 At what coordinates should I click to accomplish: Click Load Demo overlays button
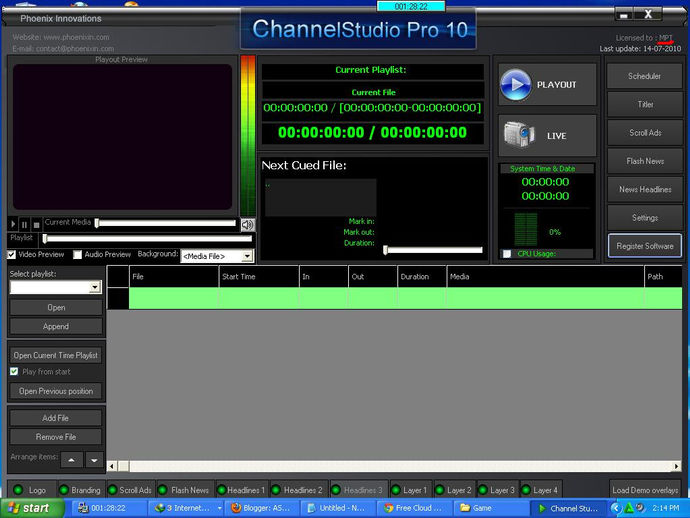click(x=645, y=490)
